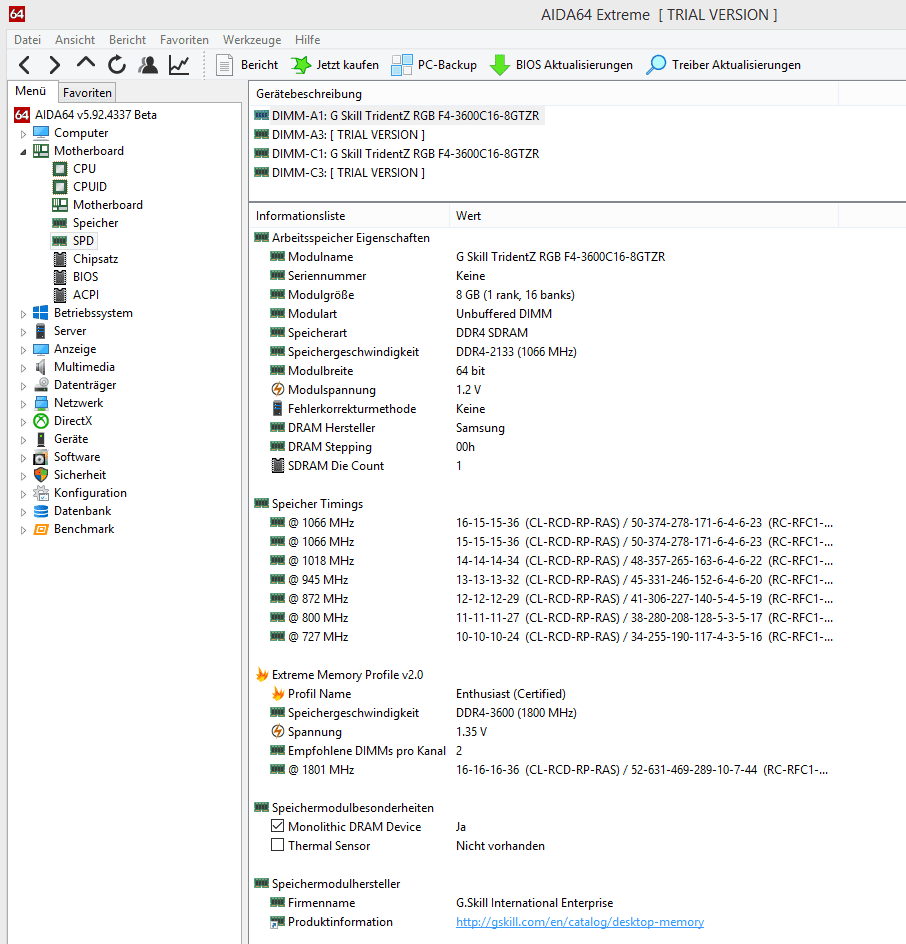906x944 pixels.
Task: Open the Favoriten menu in menu bar
Action: pos(184,40)
